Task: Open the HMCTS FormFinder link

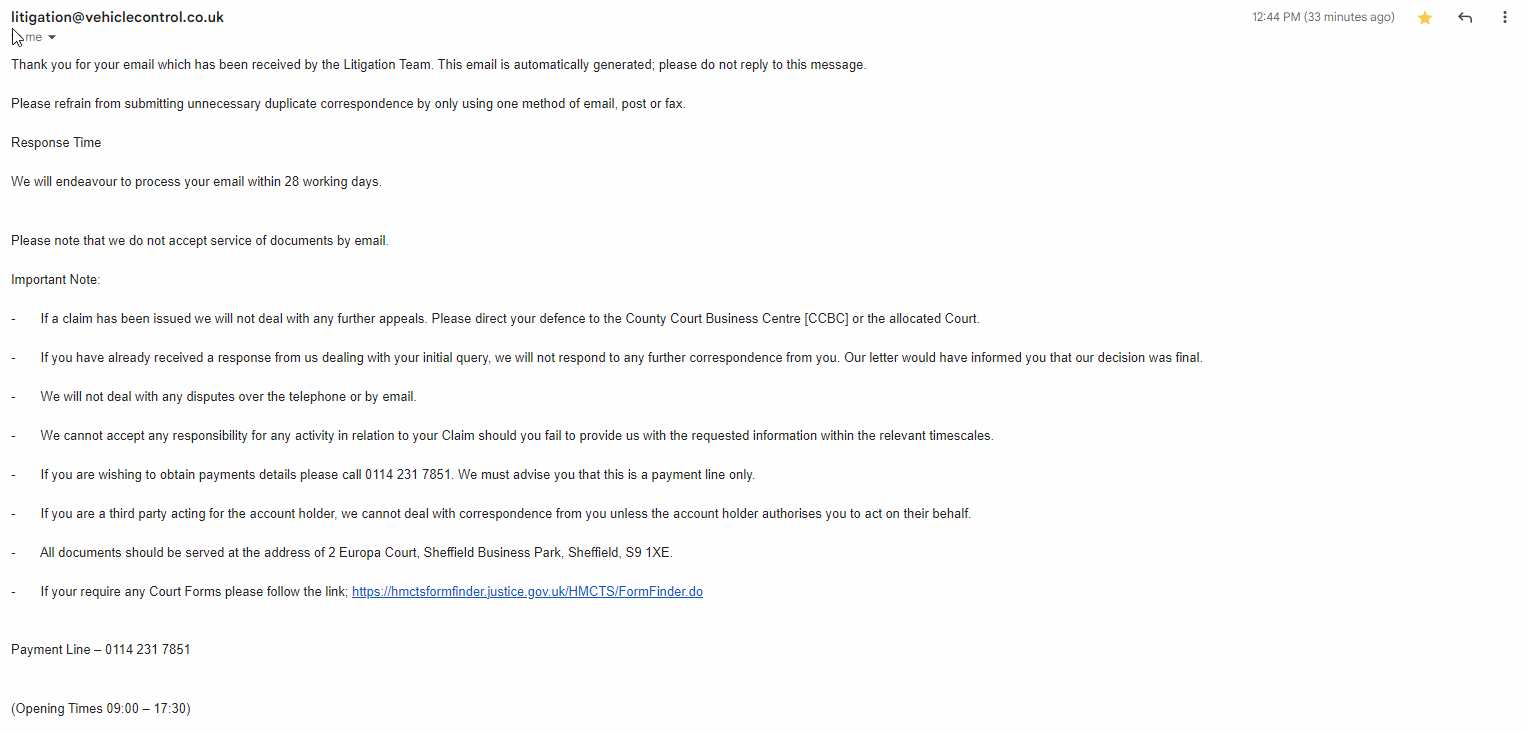Action: tap(527, 592)
